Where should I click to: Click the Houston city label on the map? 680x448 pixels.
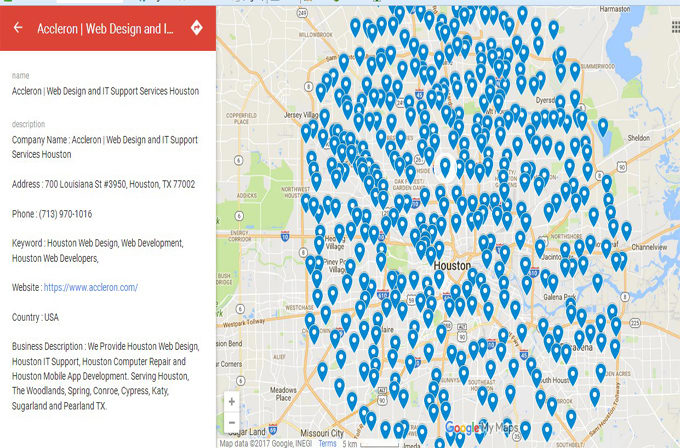click(452, 265)
